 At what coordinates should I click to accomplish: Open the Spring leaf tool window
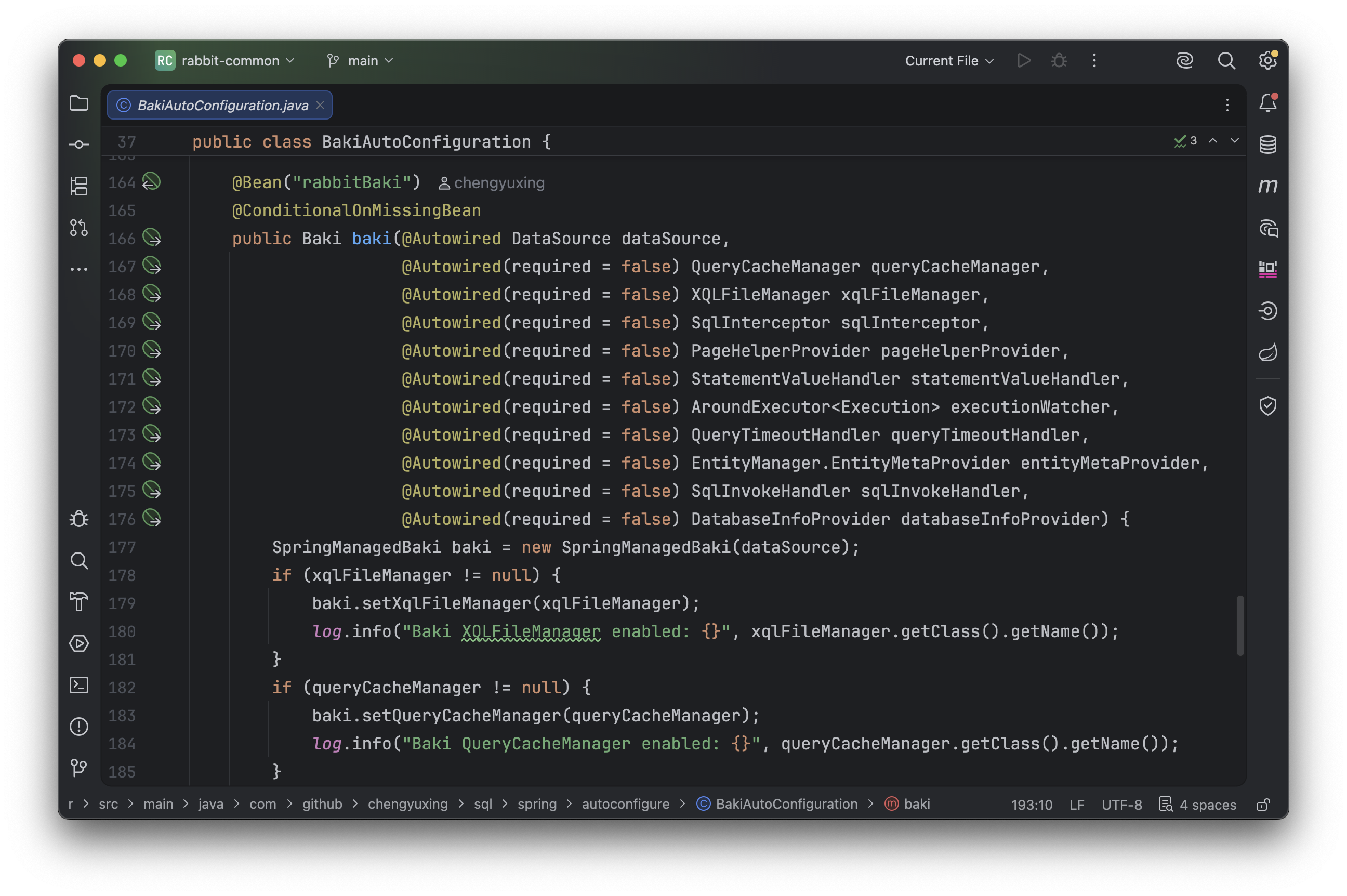pos(1267,352)
